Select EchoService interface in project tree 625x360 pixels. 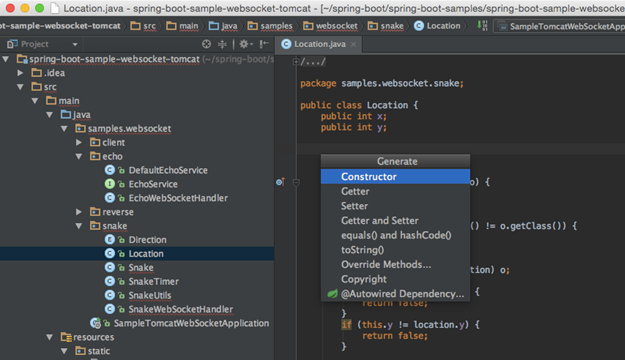(153, 184)
